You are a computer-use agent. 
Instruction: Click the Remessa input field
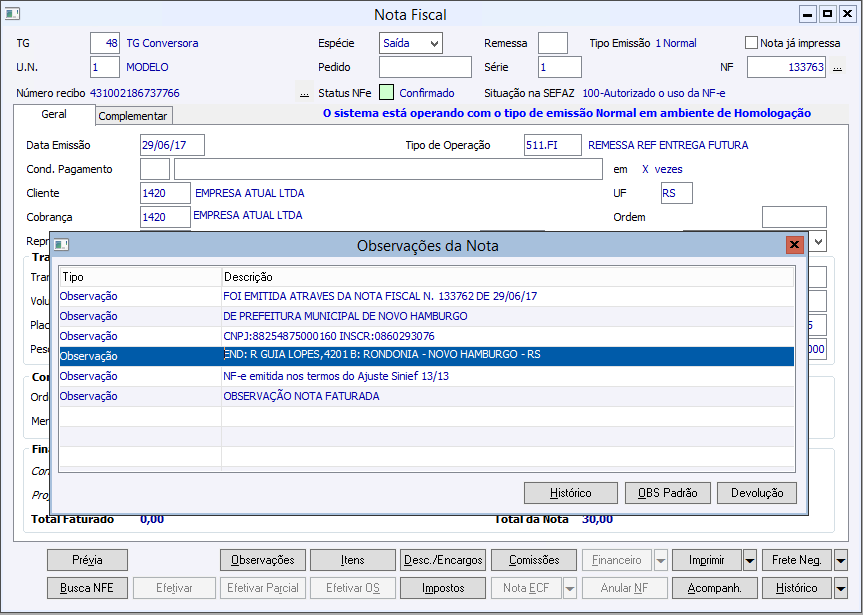coord(553,43)
